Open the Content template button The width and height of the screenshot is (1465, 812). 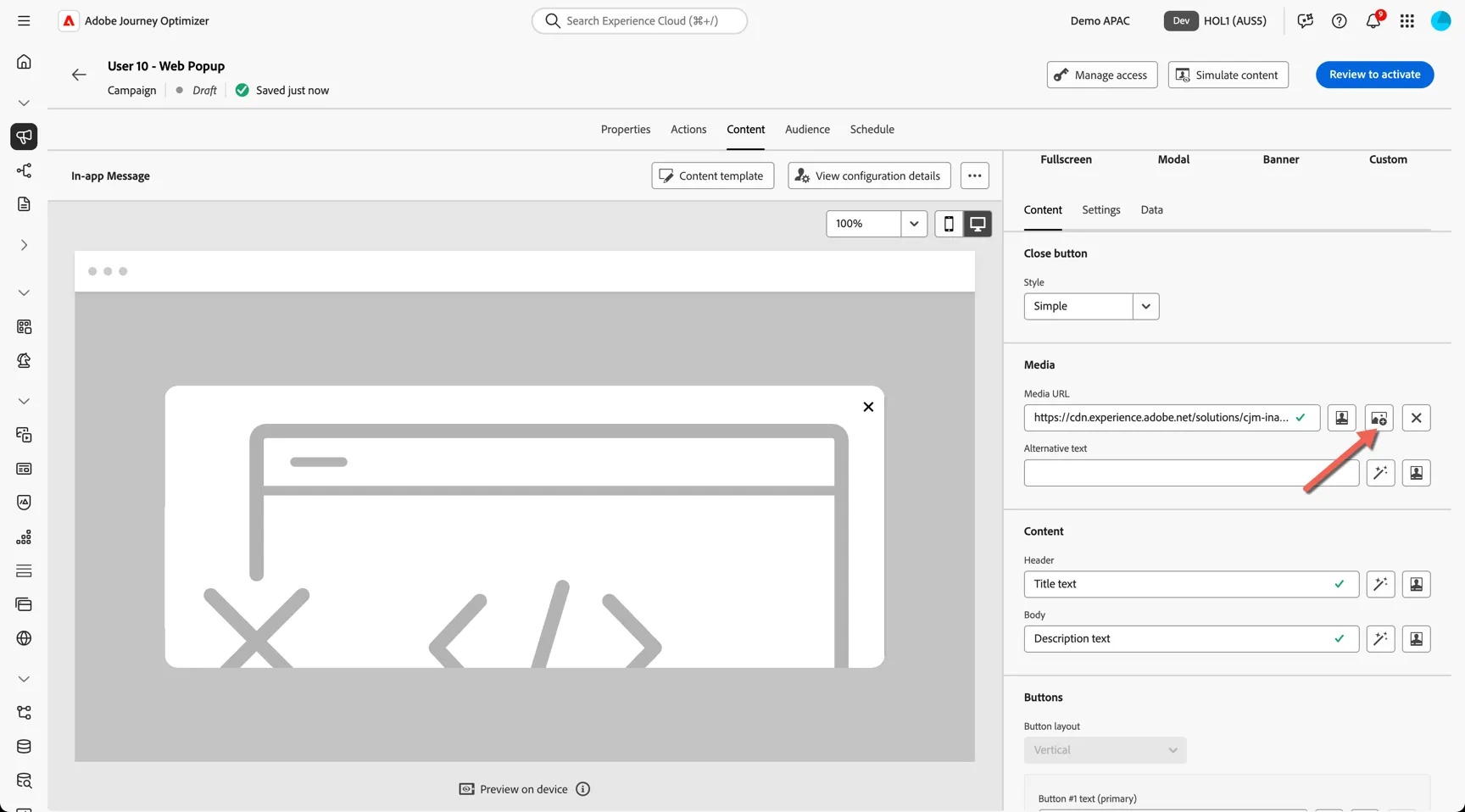(712, 175)
